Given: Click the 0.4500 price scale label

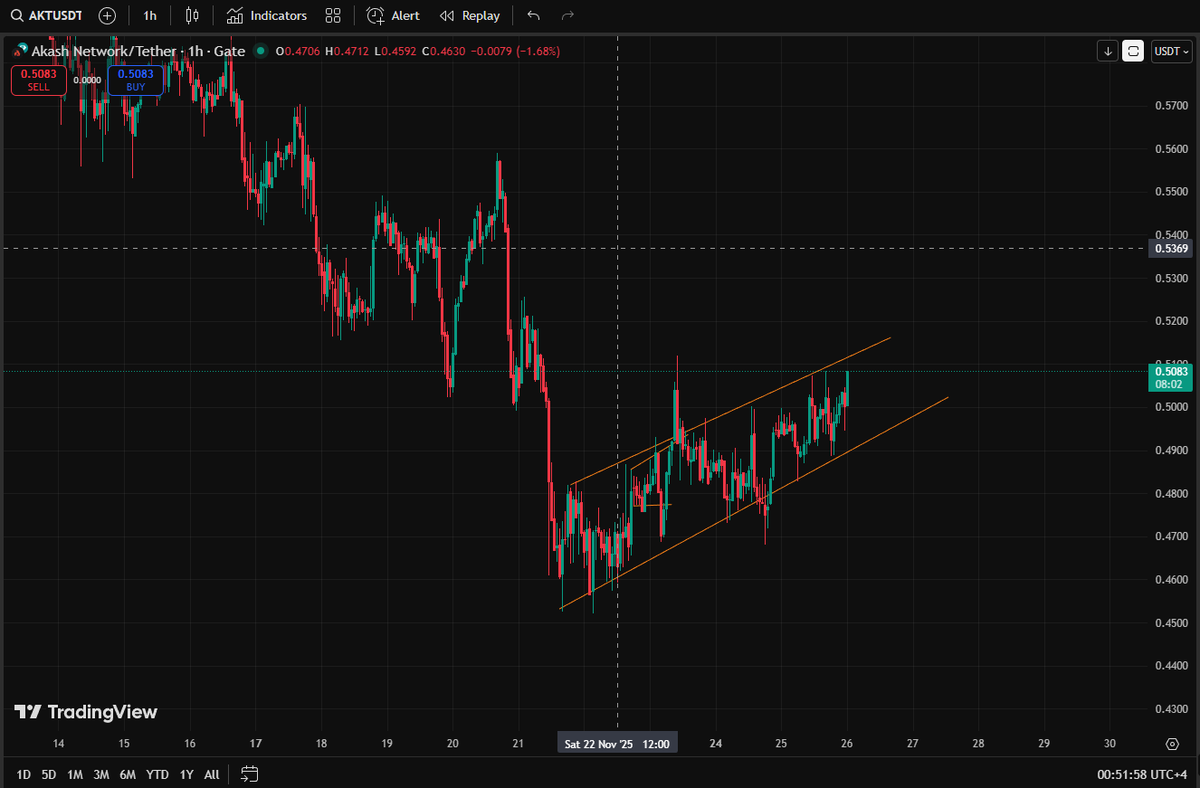Looking at the screenshot, I should 1171,623.
